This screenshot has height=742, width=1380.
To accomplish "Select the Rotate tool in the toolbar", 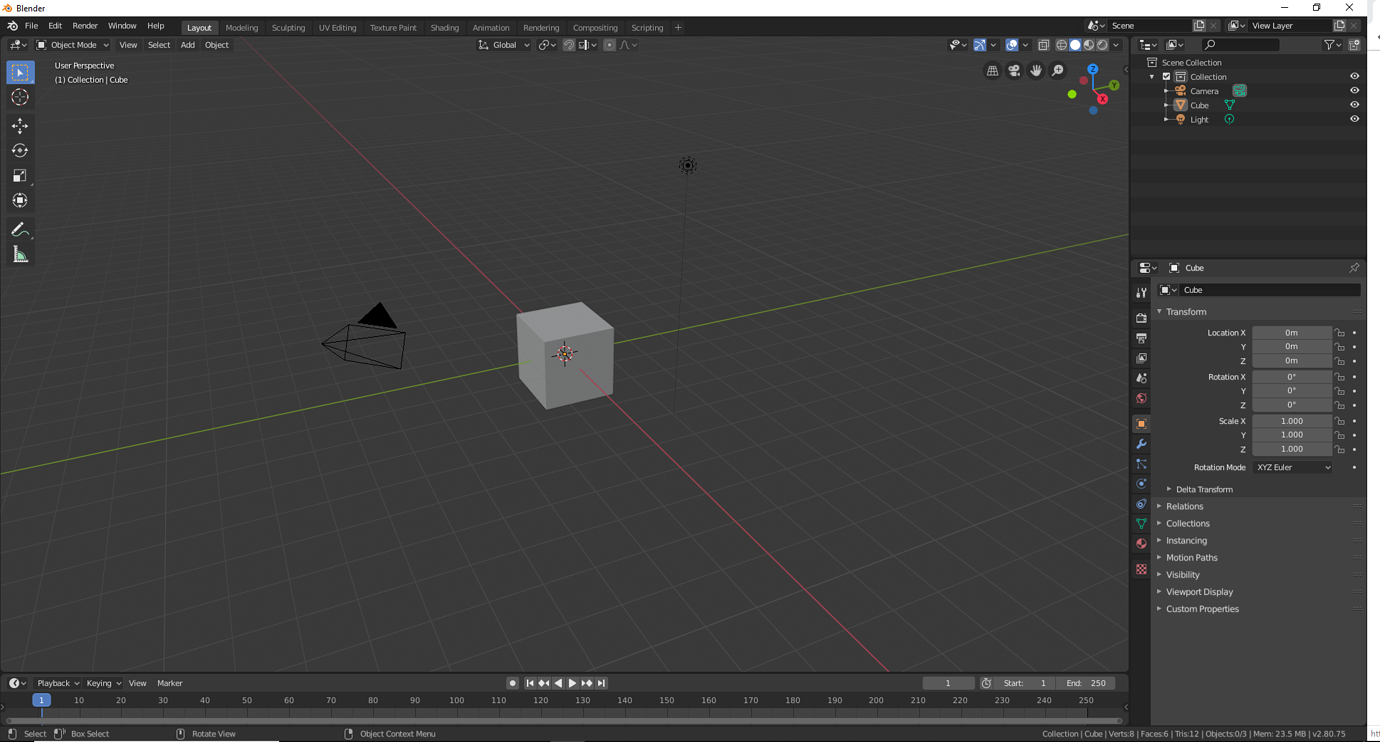I will pyautogui.click(x=20, y=151).
